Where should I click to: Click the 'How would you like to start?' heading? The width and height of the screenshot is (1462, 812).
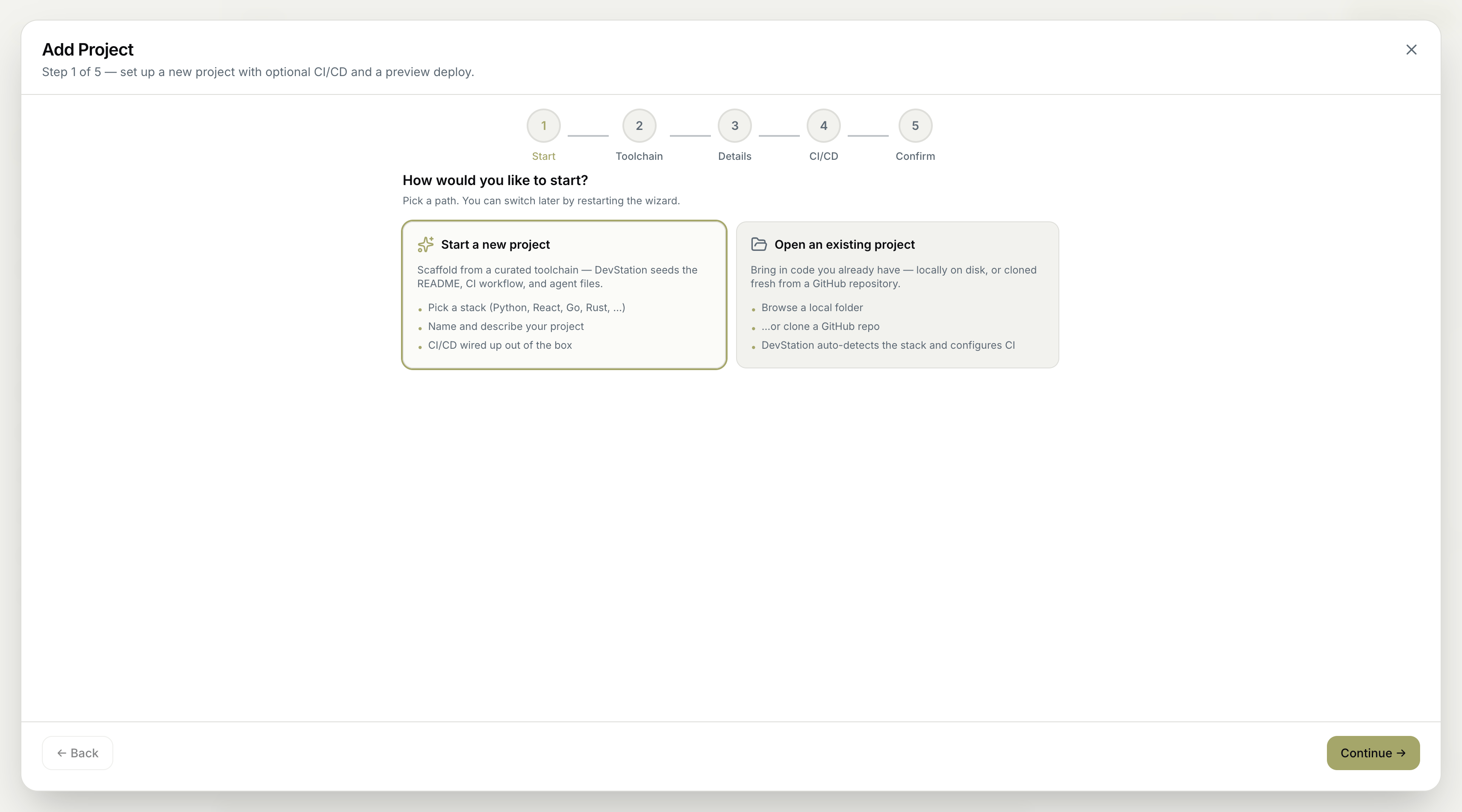[x=495, y=180]
